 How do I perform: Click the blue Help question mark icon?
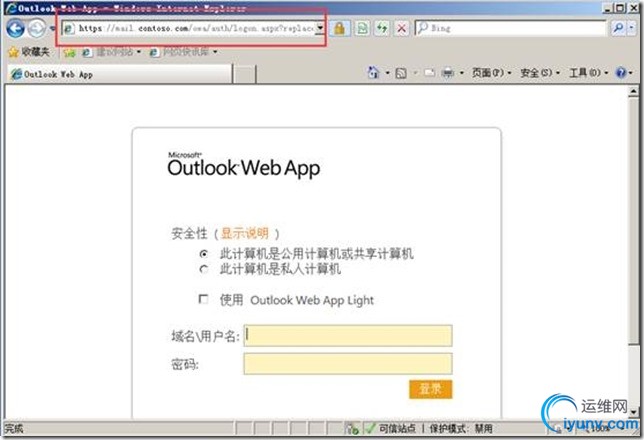(621, 73)
